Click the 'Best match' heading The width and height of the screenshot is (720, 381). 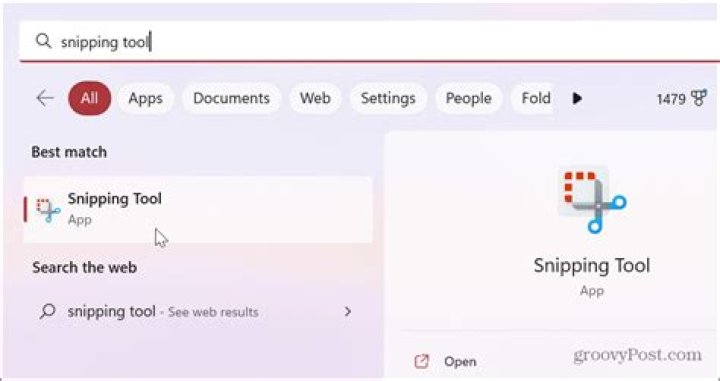[x=69, y=152]
